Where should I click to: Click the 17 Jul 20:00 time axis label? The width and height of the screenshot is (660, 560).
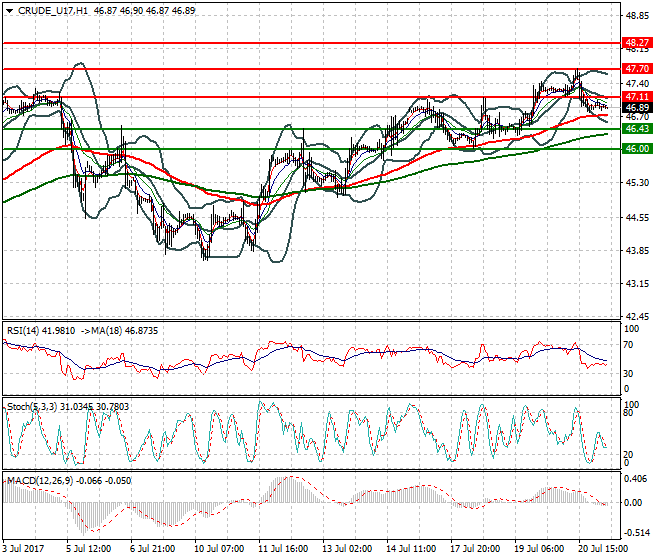[x=475, y=549]
